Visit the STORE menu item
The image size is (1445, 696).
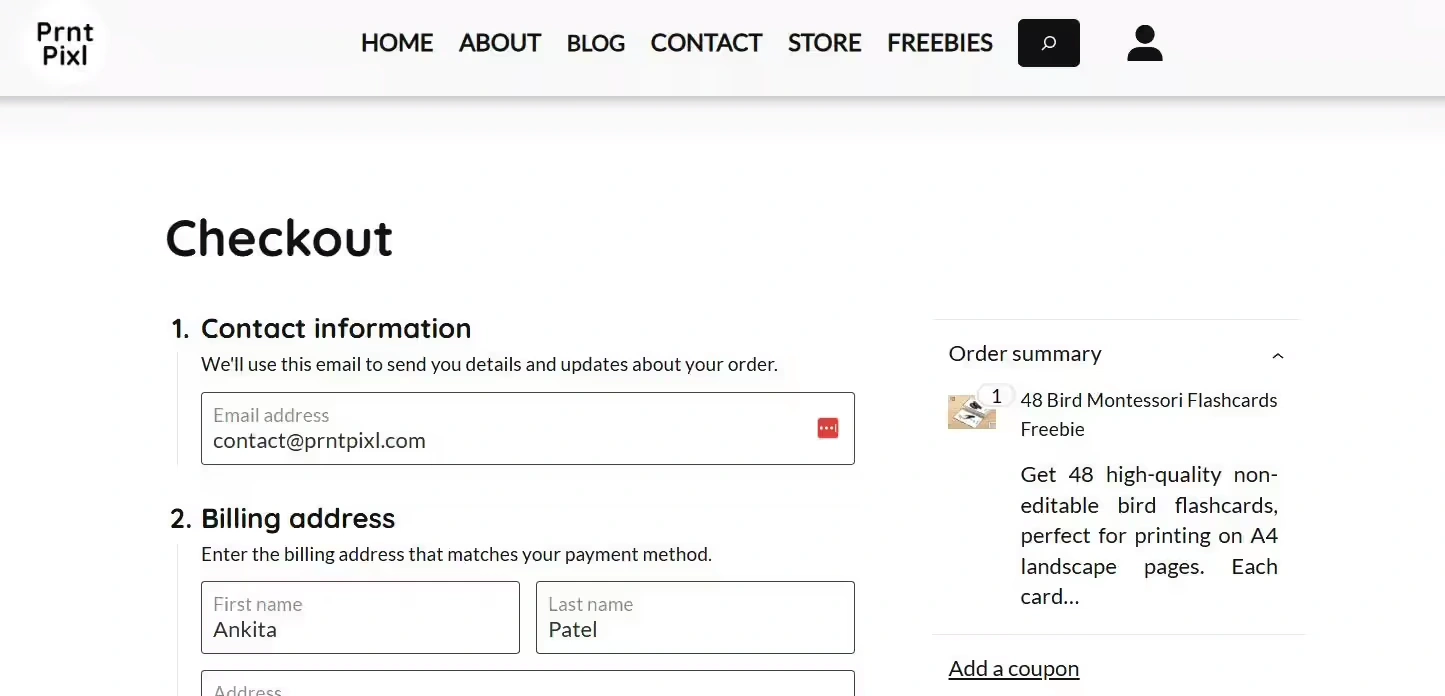tap(824, 43)
